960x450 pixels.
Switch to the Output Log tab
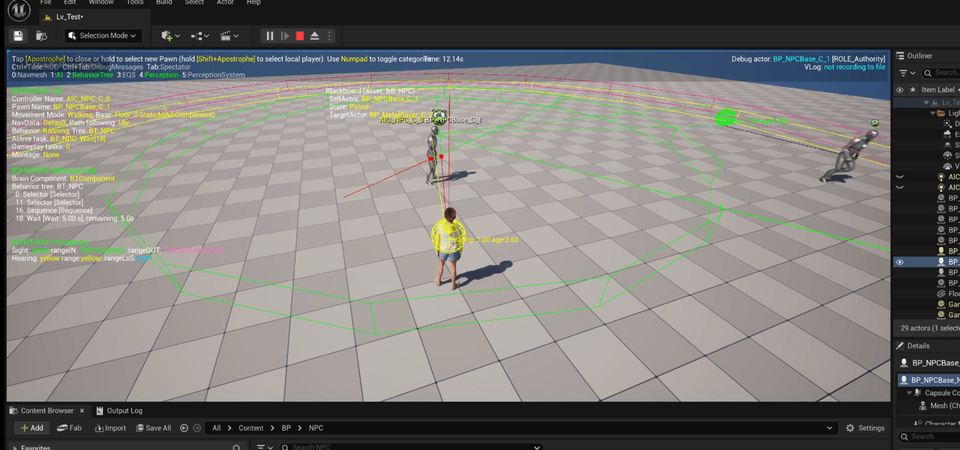[x=119, y=411]
